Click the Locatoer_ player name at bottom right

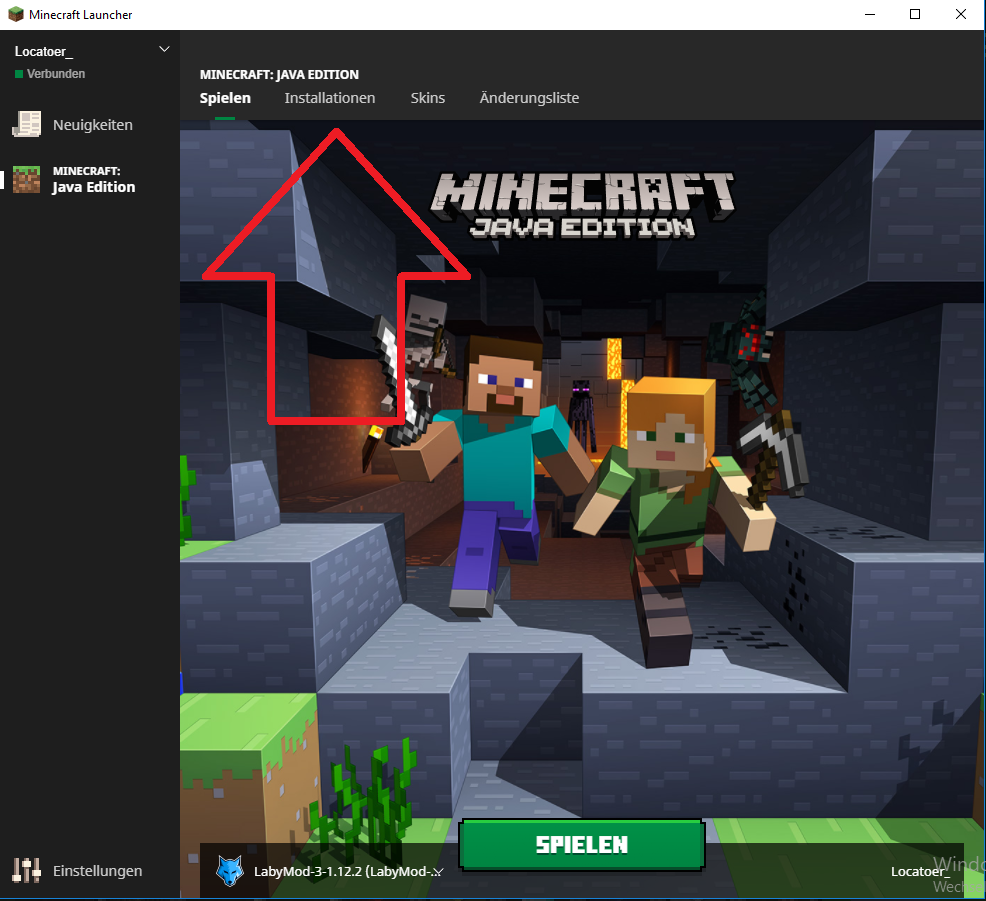[x=920, y=871]
